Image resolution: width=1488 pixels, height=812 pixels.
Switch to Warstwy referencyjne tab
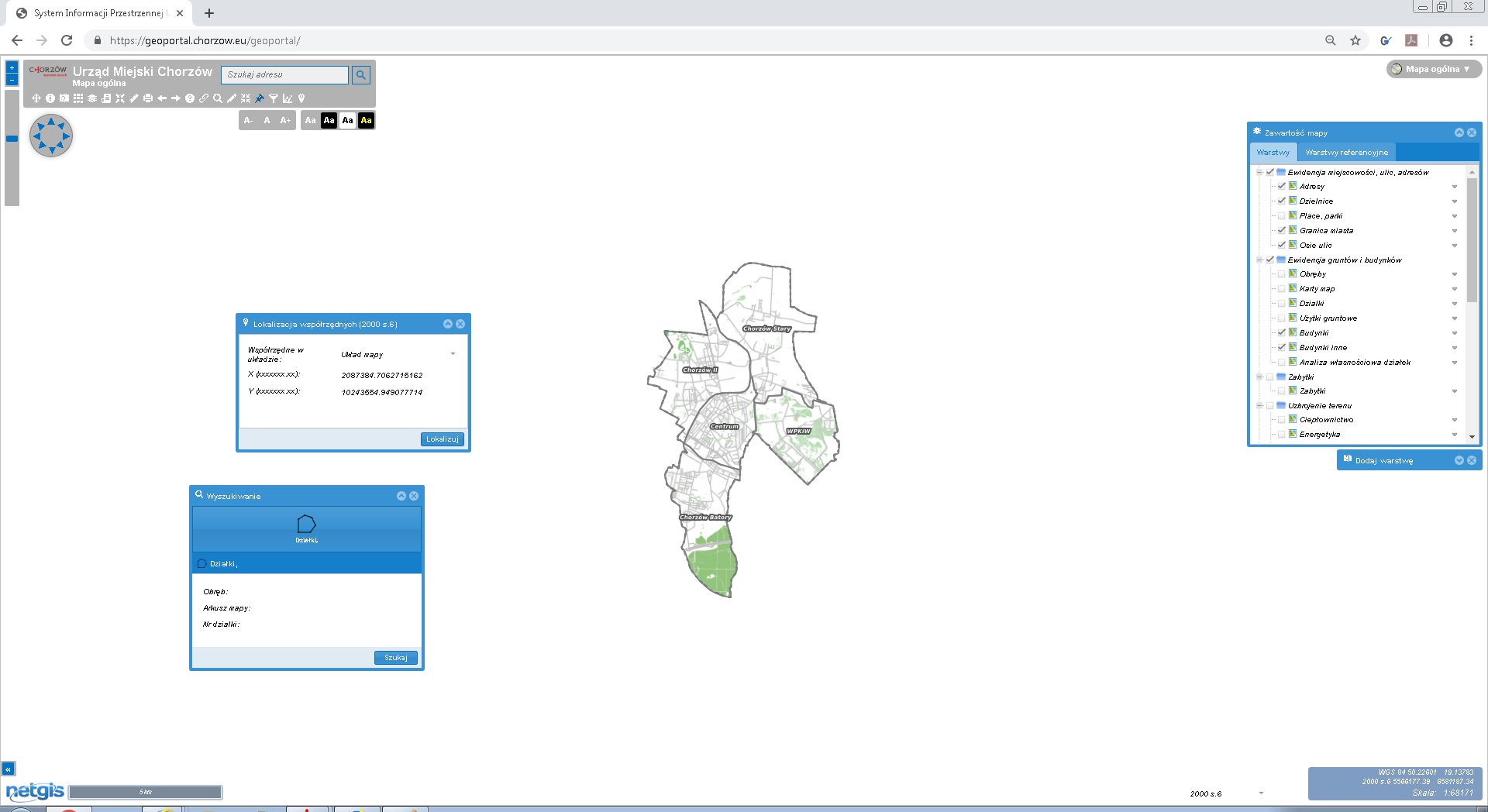click(1346, 153)
